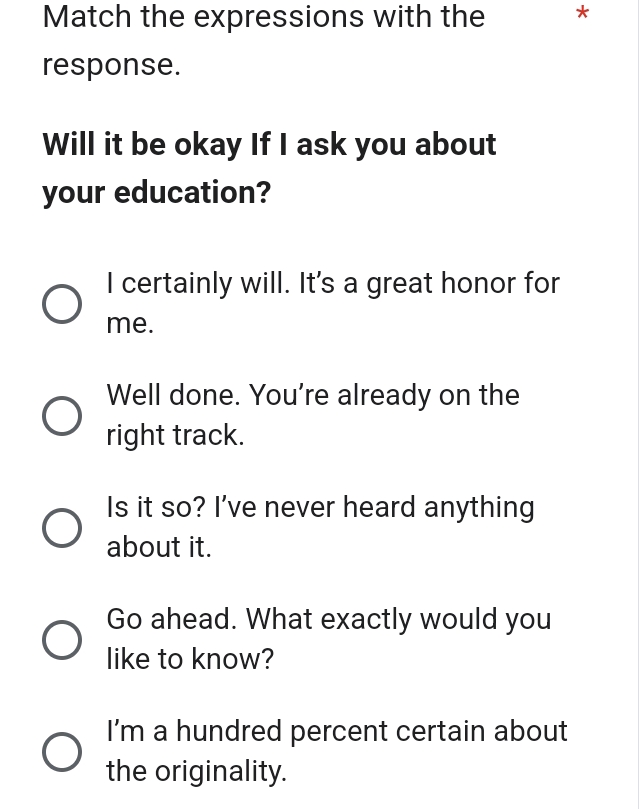Pick the "Is it so?" radio button
Image resolution: width=639 pixels, height=809 pixels.
click(62, 528)
